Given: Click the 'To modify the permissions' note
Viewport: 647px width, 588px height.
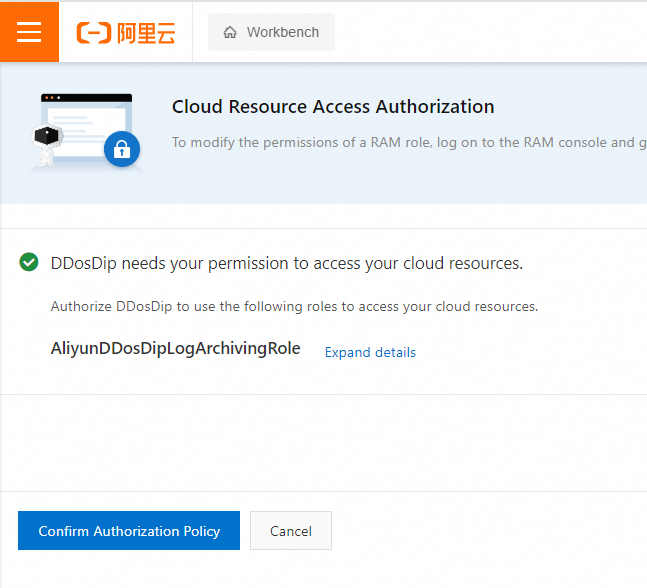Looking at the screenshot, I should [x=409, y=142].
